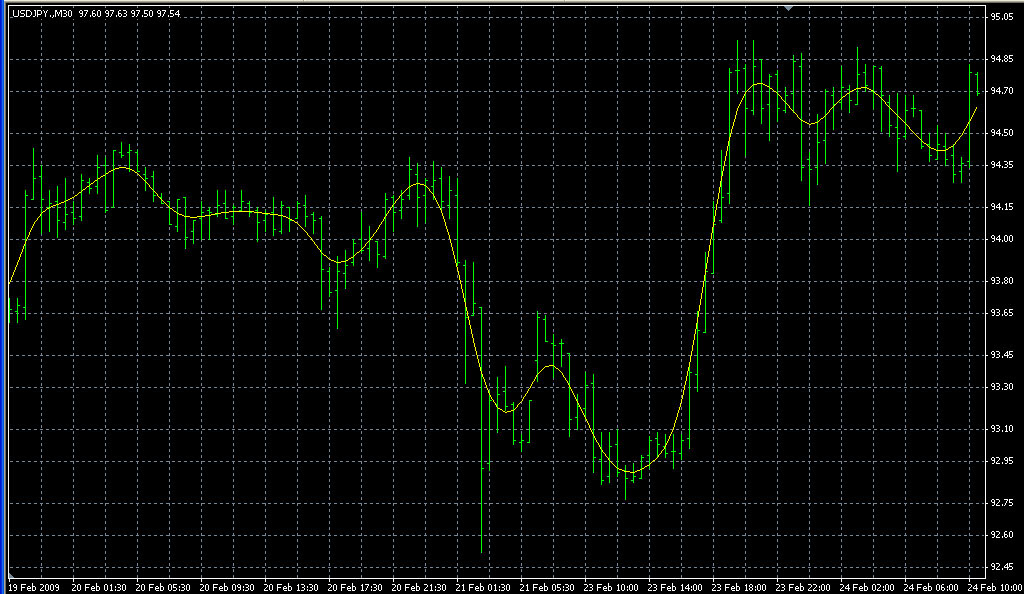Viewport: 1024px width, 594px height.
Task: Click the 23 Feb 10:00 time label
Action: [x=610, y=587]
